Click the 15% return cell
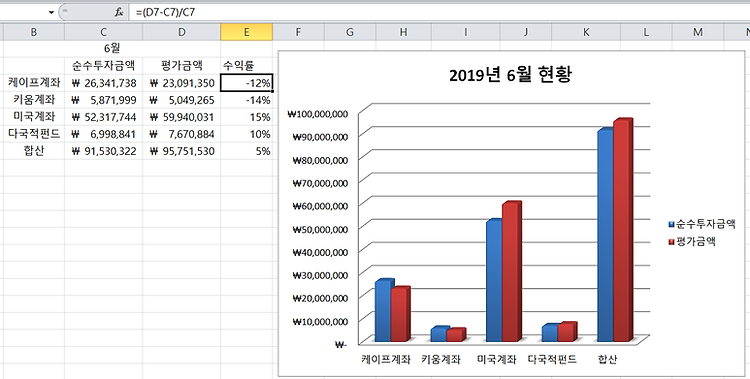 click(x=246, y=117)
